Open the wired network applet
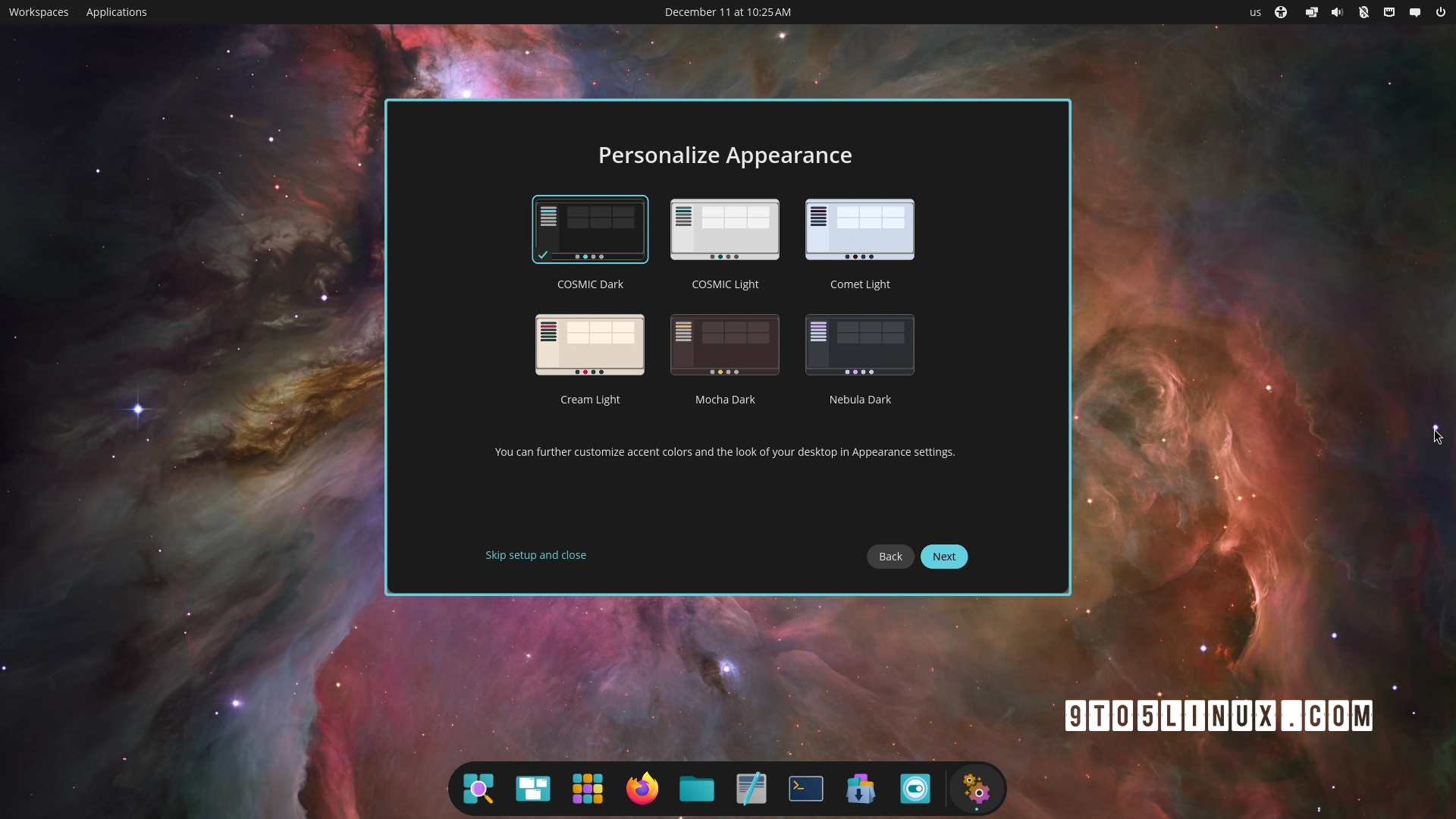The width and height of the screenshot is (1456, 819). 1389,12
